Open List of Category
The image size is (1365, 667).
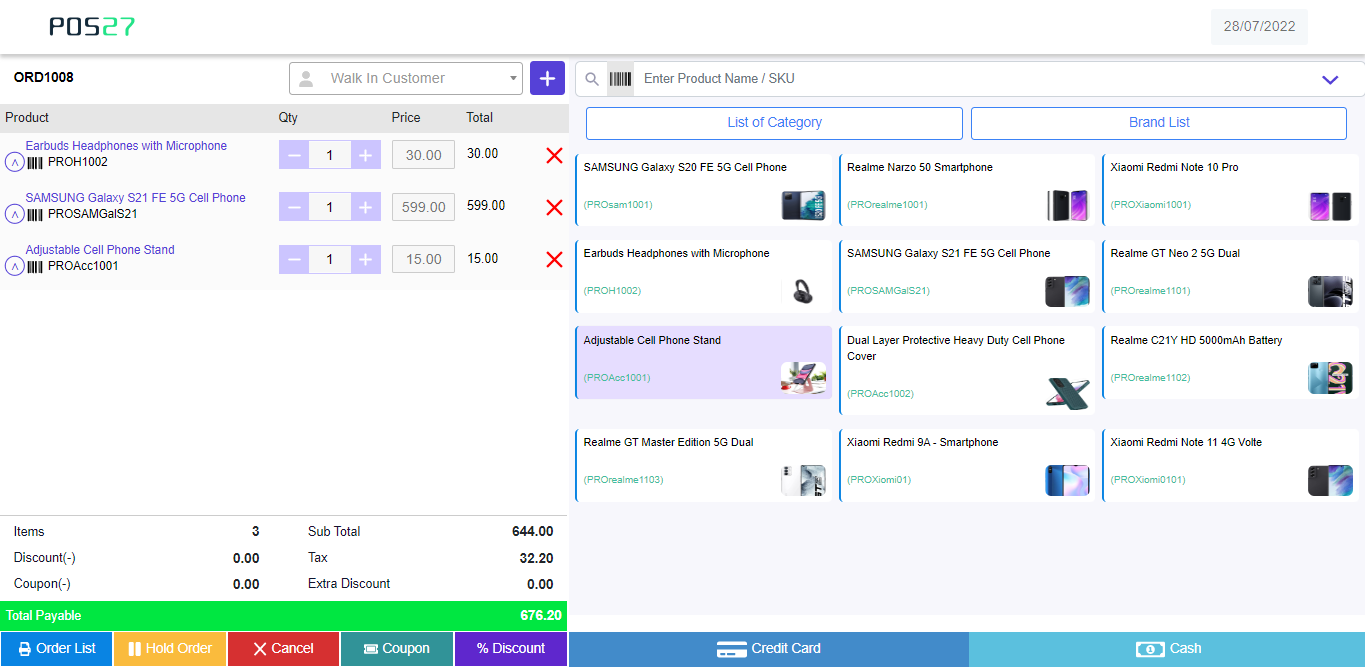coord(774,123)
